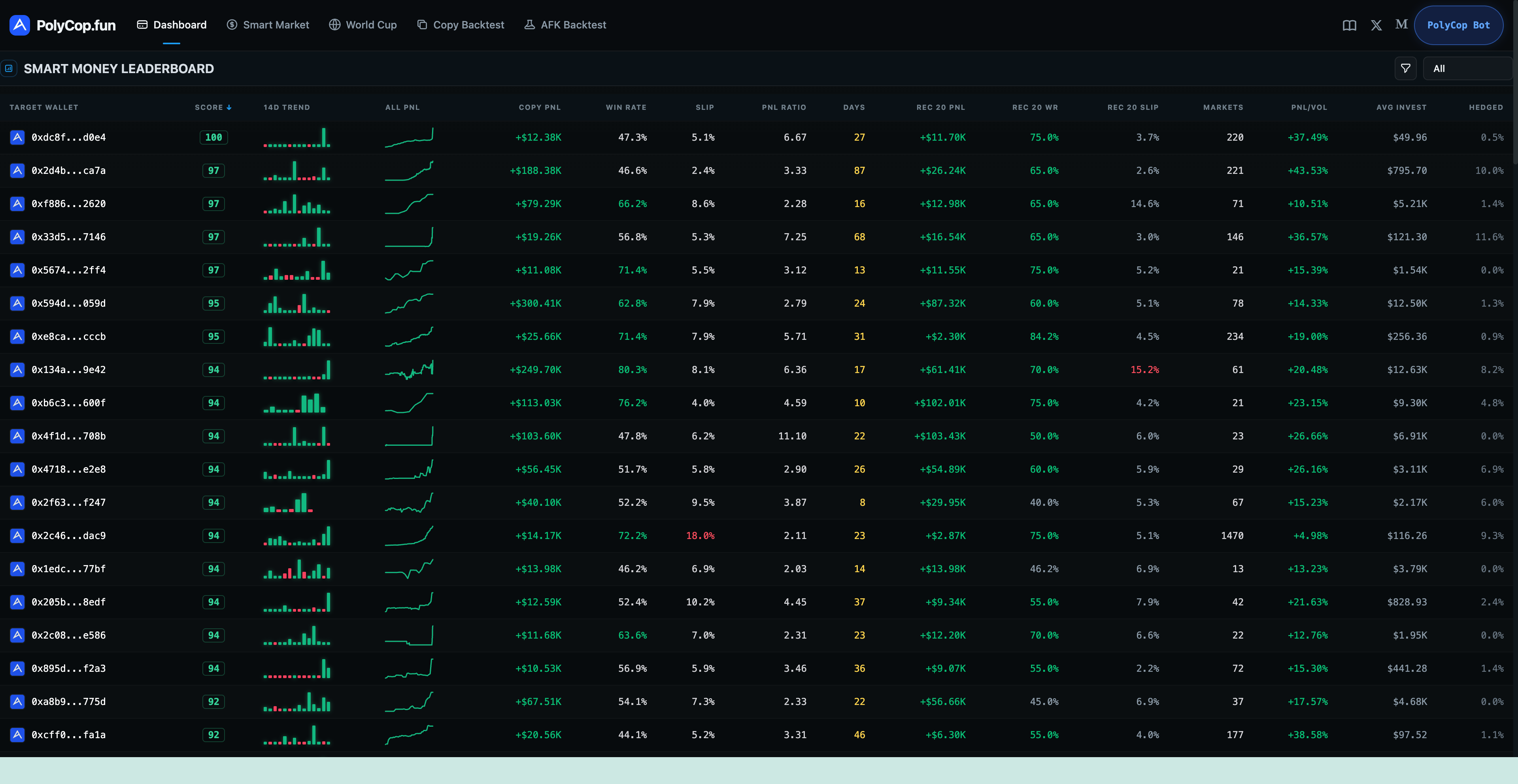Open the X (Twitter) link icon
This screenshot has height=784, width=1518.
pyautogui.click(x=1376, y=25)
